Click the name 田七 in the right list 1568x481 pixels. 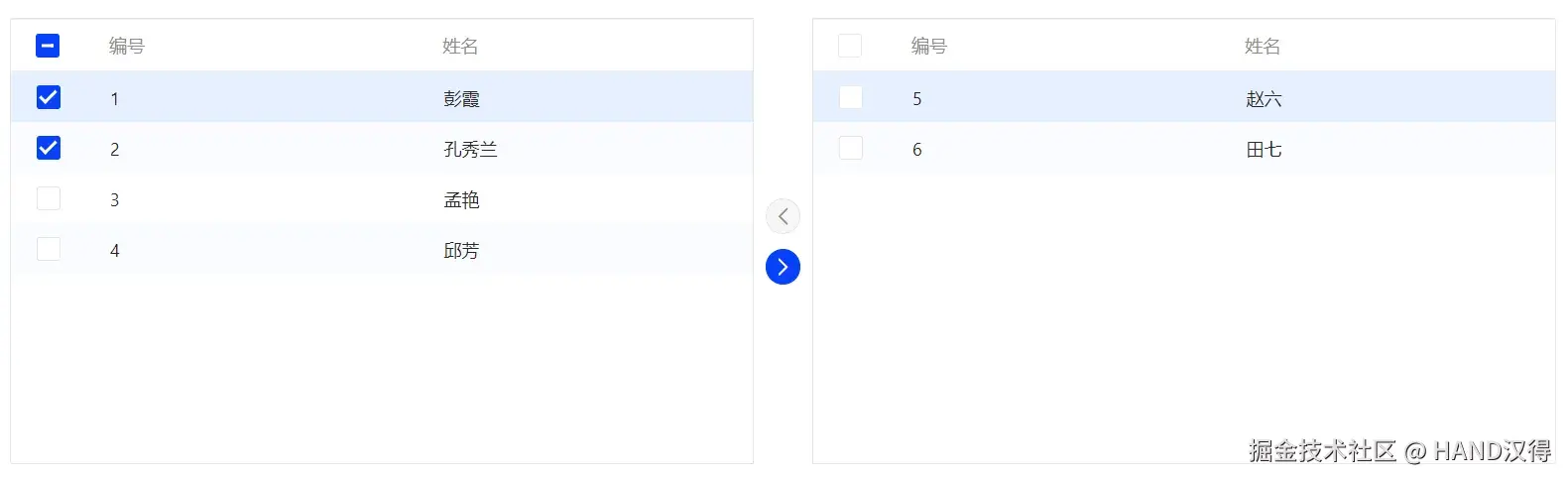1264,150
